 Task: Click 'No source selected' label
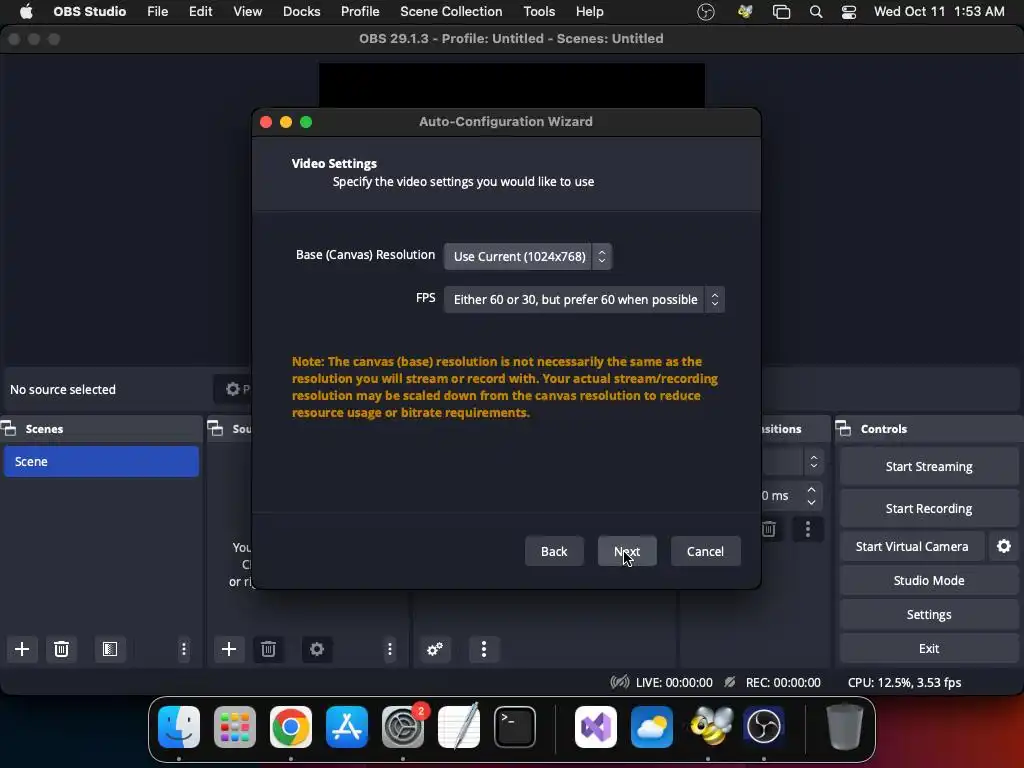(x=63, y=389)
